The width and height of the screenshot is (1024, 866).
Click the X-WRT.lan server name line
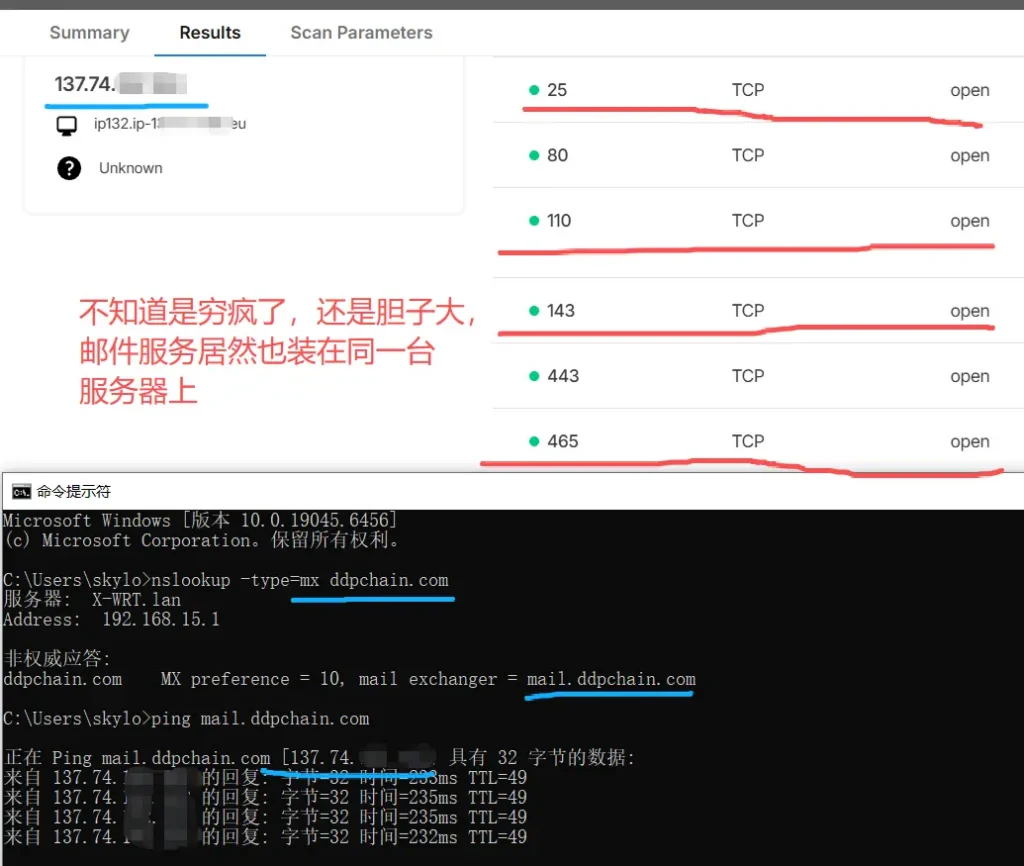point(92,600)
